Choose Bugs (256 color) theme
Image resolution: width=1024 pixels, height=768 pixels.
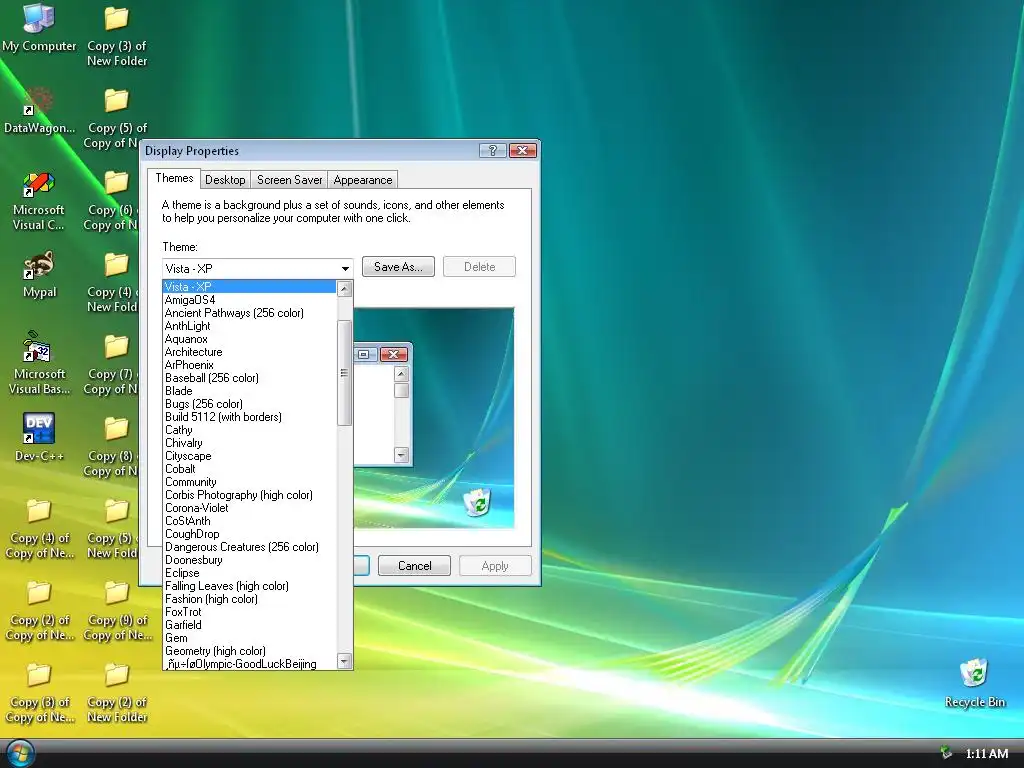point(249,404)
